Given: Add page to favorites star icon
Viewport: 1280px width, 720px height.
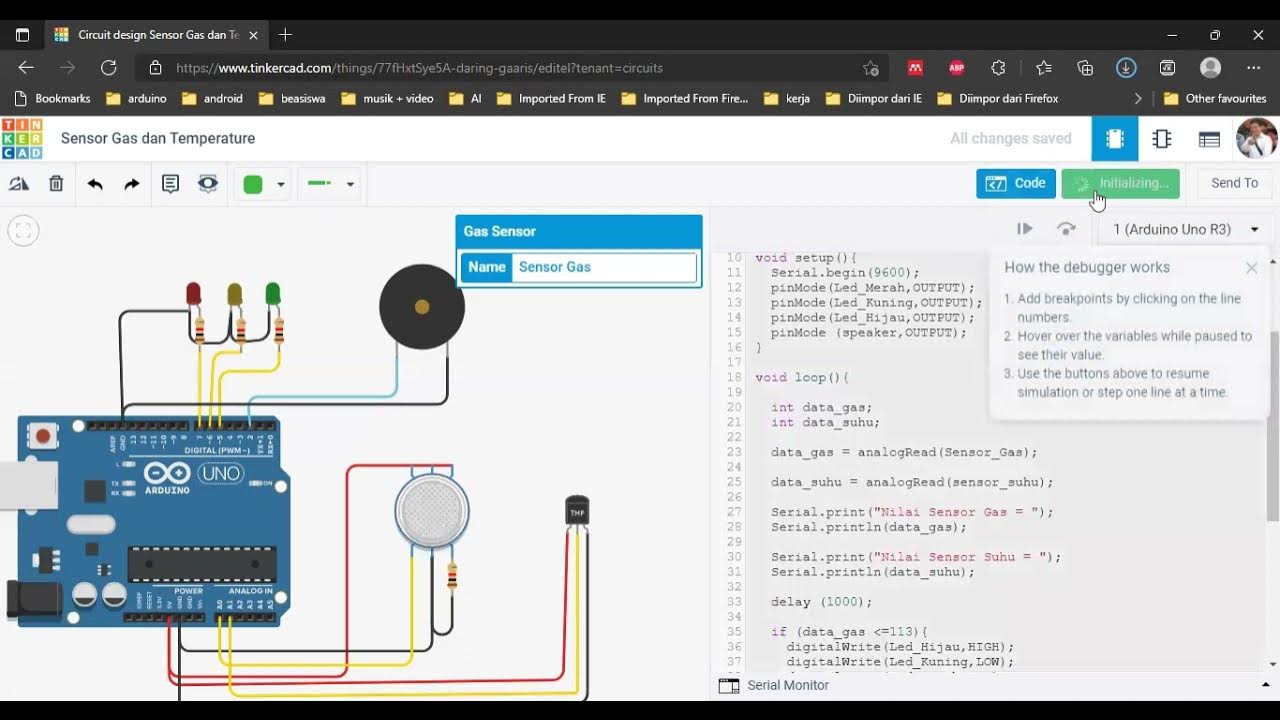Looking at the screenshot, I should pyautogui.click(x=870, y=68).
